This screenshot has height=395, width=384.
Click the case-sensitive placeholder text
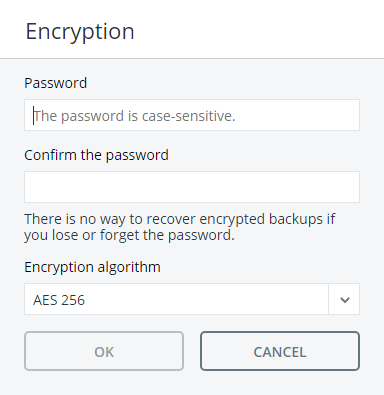135,116
